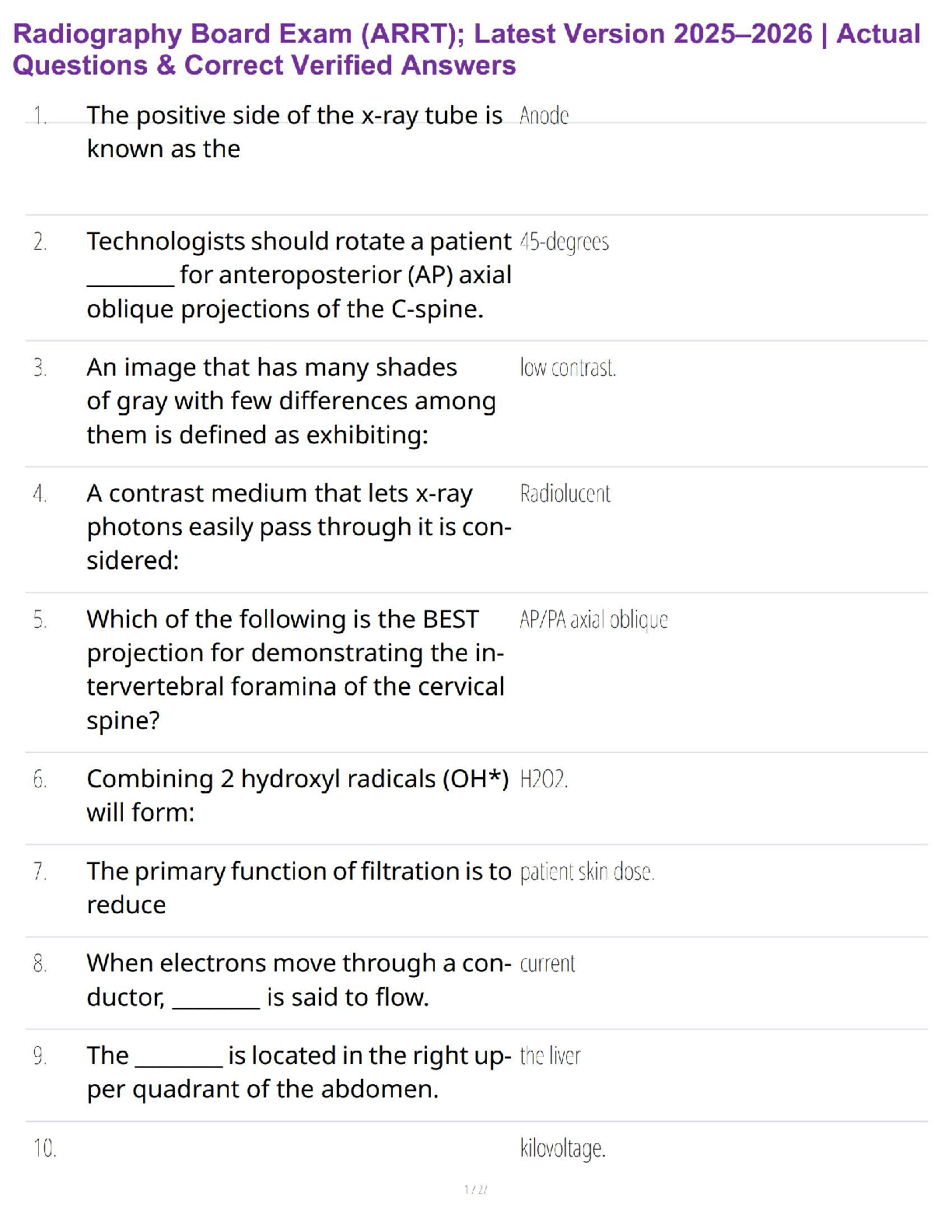Click the right upper quadrant question

pyautogui.click(x=299, y=1072)
